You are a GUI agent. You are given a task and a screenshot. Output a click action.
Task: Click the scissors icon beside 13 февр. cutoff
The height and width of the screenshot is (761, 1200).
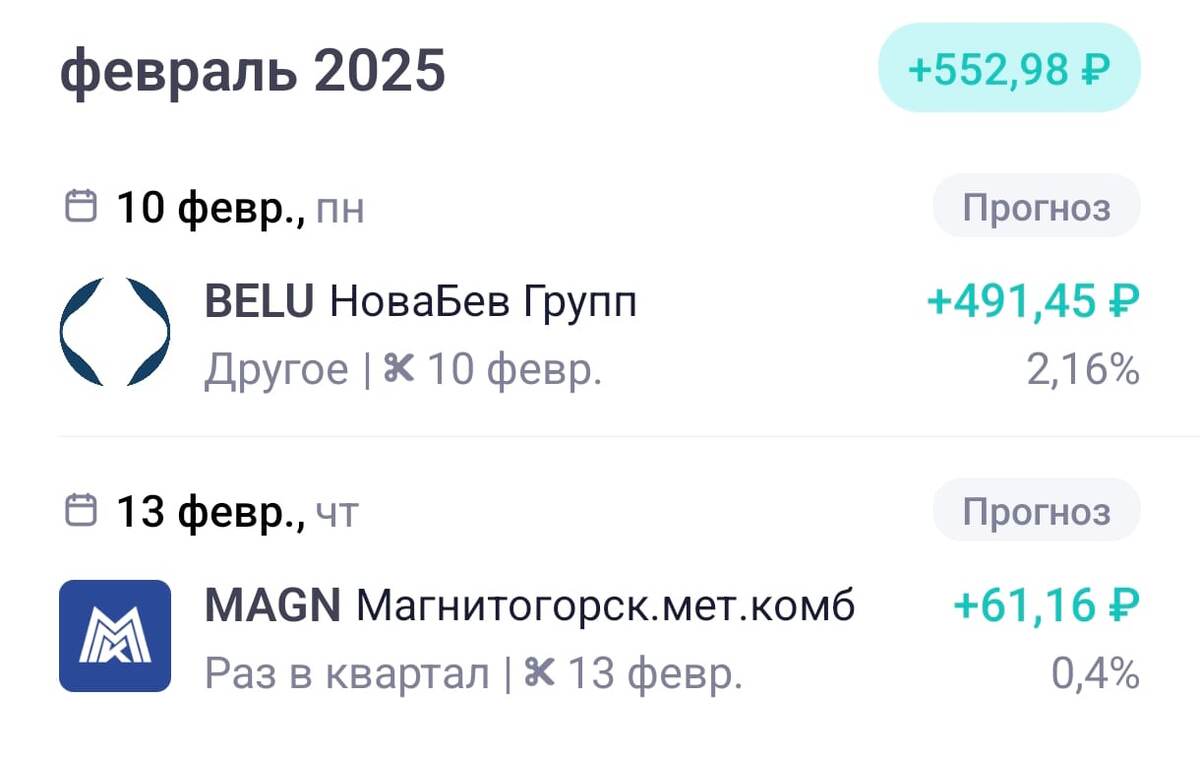[537, 674]
